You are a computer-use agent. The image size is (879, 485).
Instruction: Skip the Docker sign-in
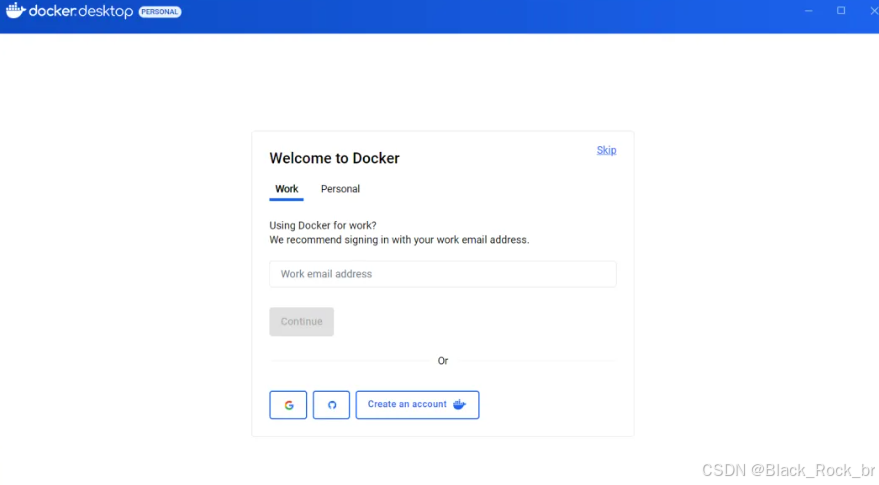[x=606, y=150]
